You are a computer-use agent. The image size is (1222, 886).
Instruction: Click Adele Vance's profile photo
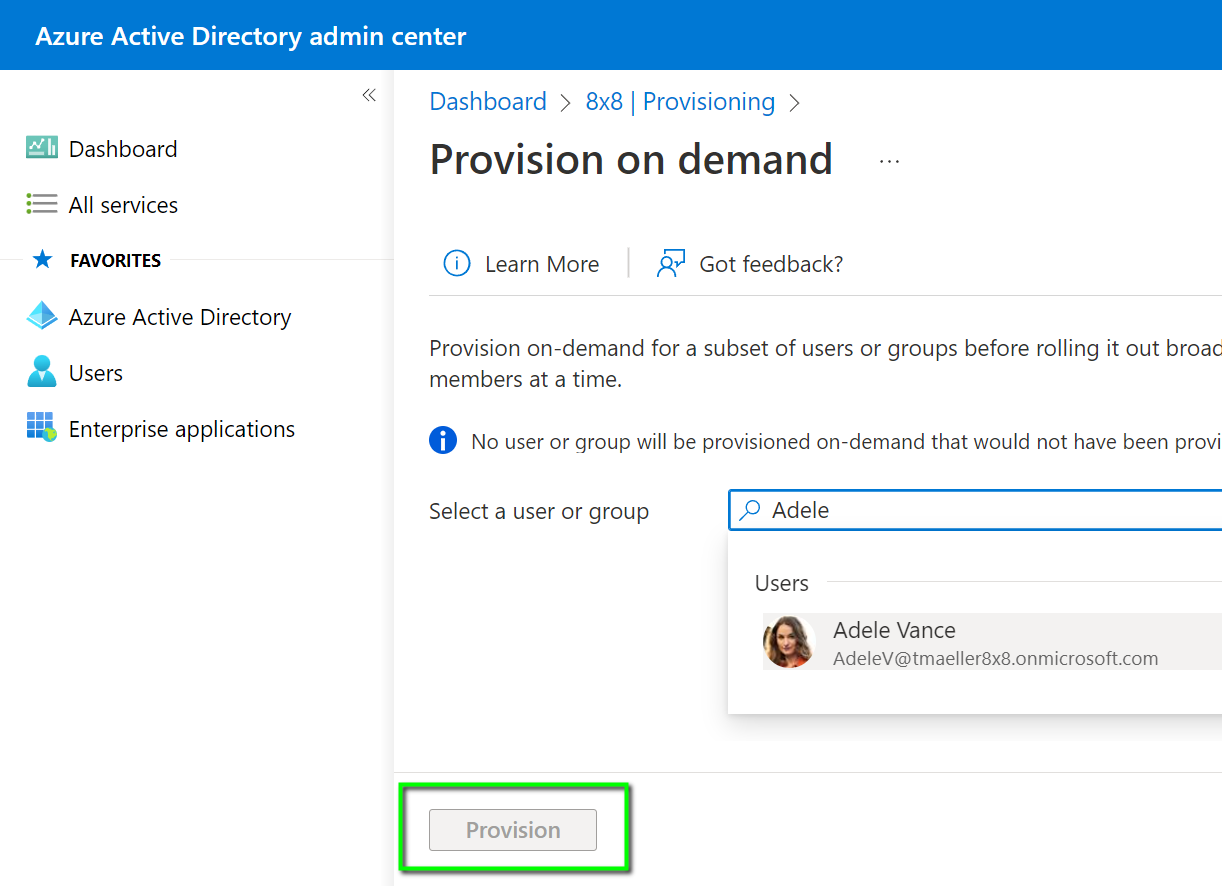(x=789, y=642)
